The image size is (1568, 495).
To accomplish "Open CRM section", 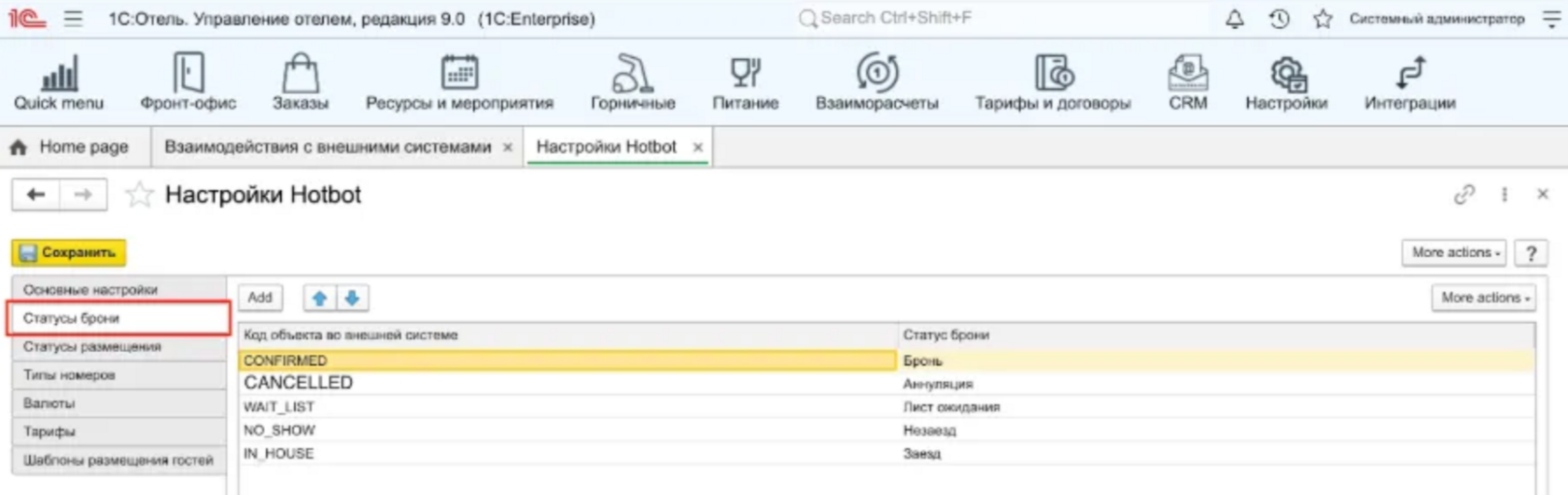I will point(1188,82).
